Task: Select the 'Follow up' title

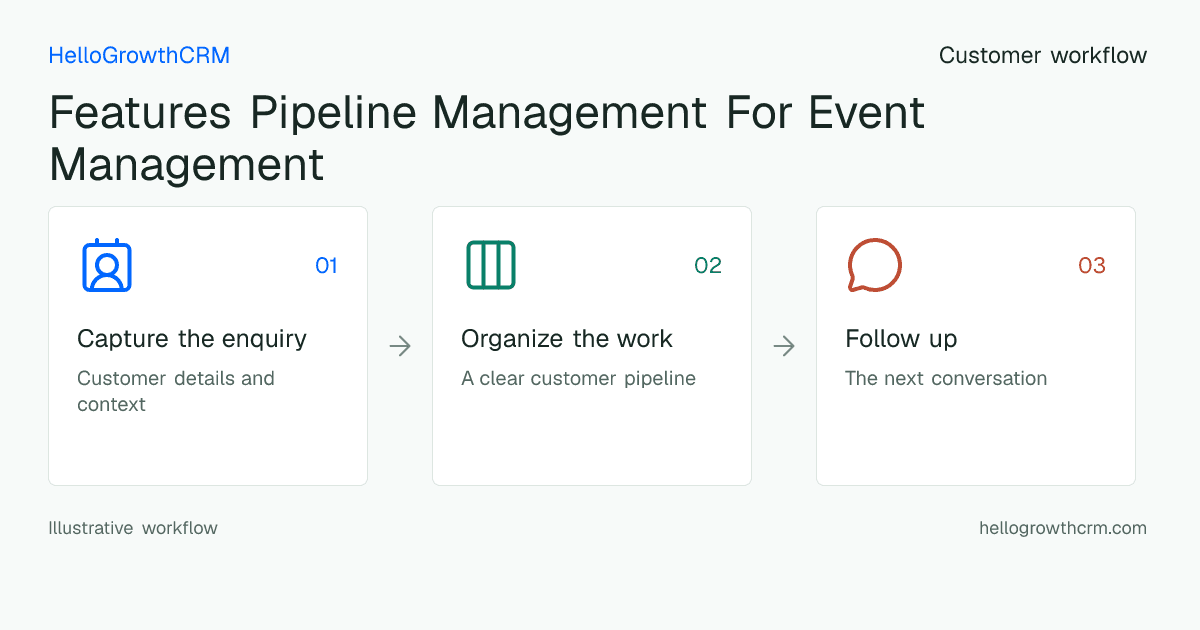Action: pyautogui.click(x=901, y=339)
